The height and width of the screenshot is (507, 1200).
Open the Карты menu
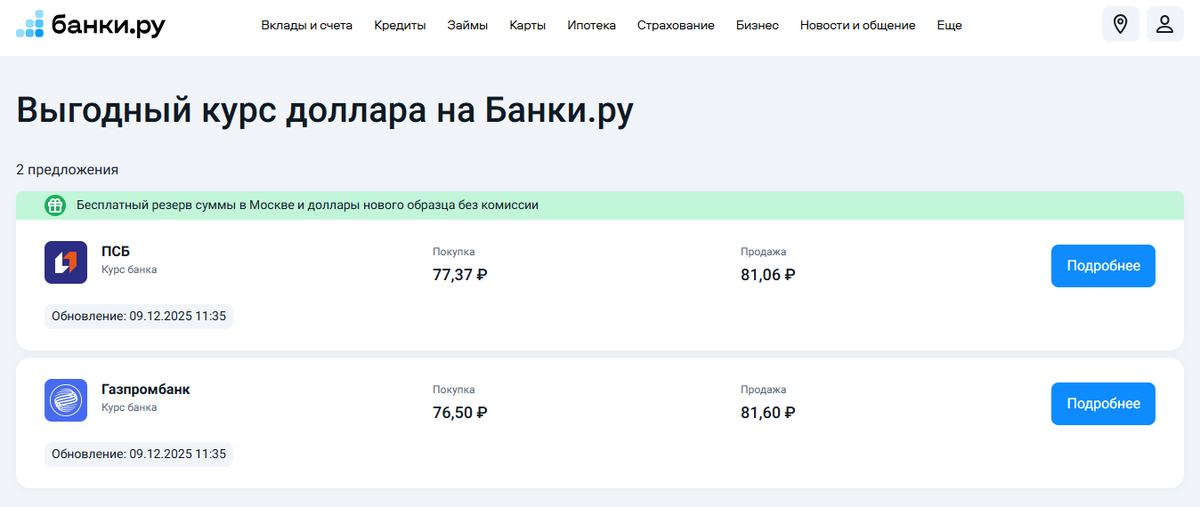527,25
